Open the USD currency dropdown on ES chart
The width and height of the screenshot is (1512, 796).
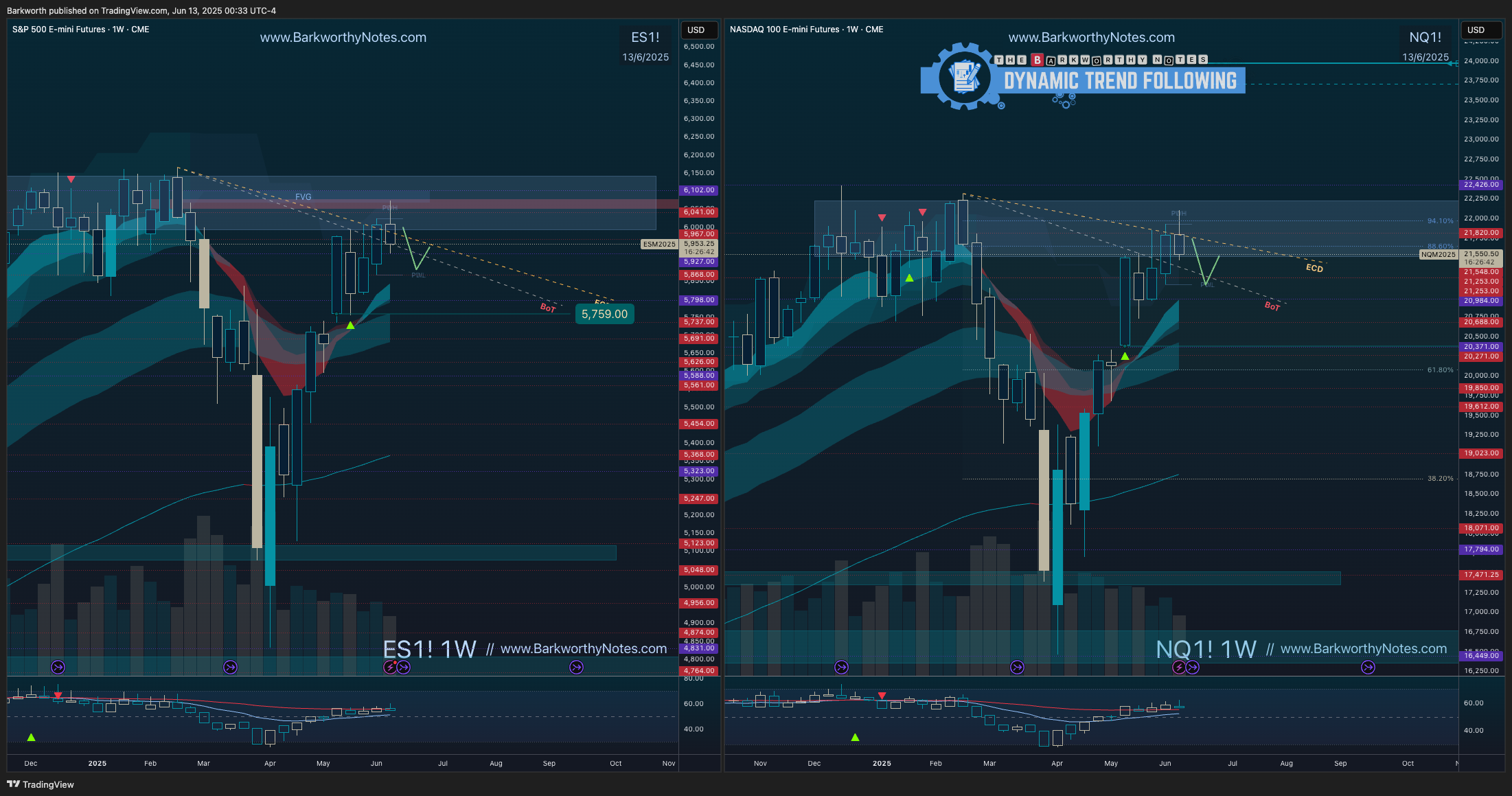coord(699,30)
